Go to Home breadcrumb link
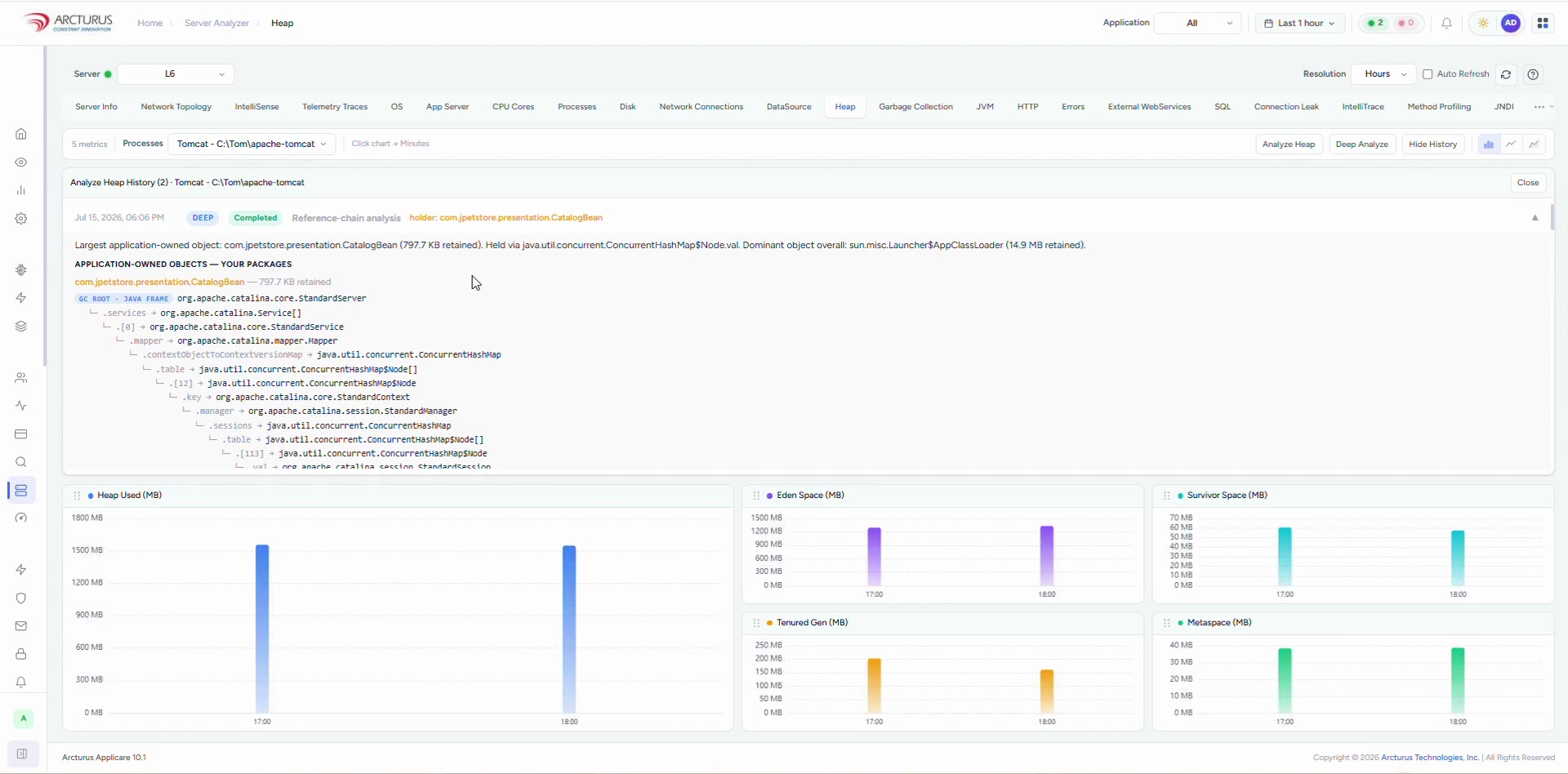This screenshot has height=774, width=1568. pyautogui.click(x=149, y=23)
